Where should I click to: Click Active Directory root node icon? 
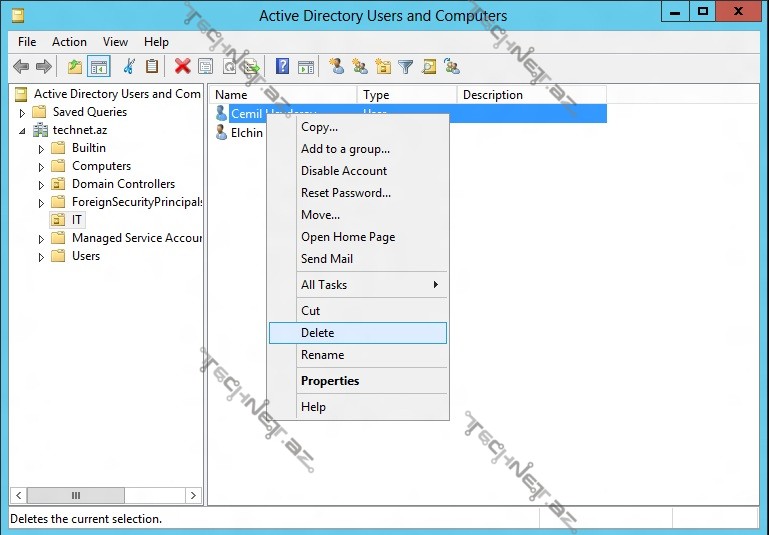[x=21, y=94]
